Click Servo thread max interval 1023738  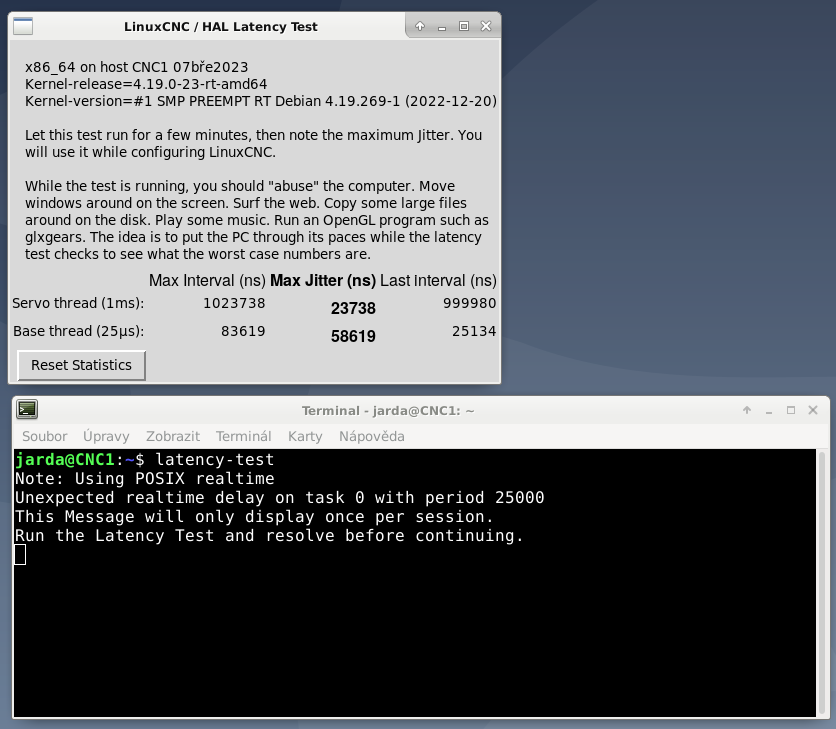(x=234, y=303)
